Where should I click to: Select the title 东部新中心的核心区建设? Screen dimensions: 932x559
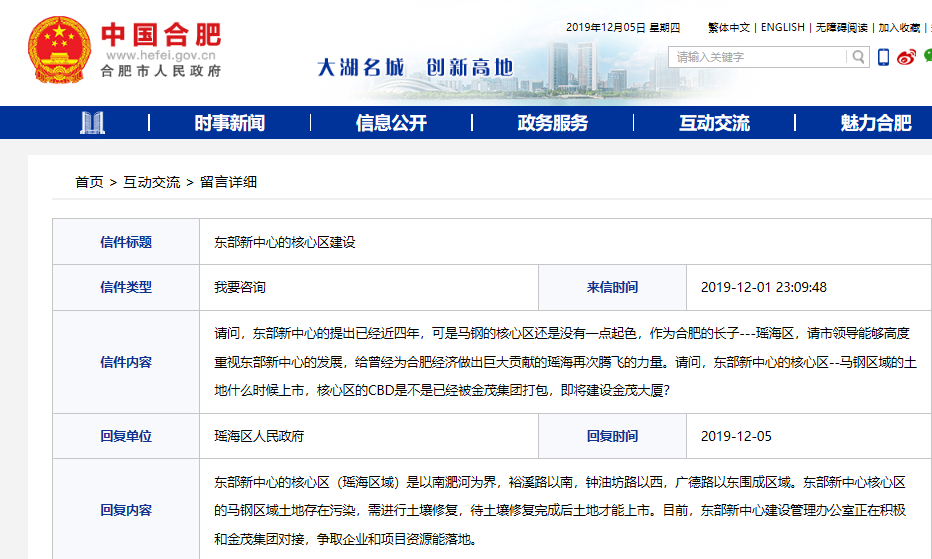[285, 242]
